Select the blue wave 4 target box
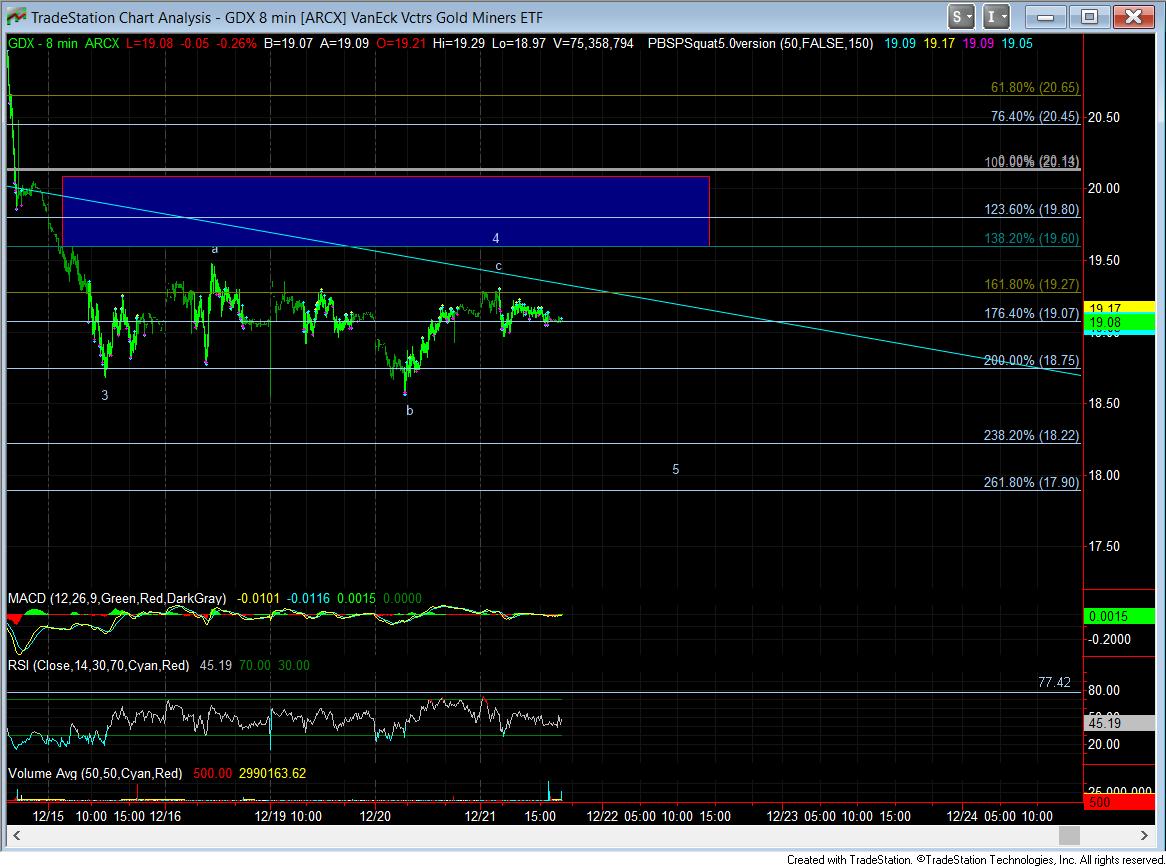 [x=385, y=211]
